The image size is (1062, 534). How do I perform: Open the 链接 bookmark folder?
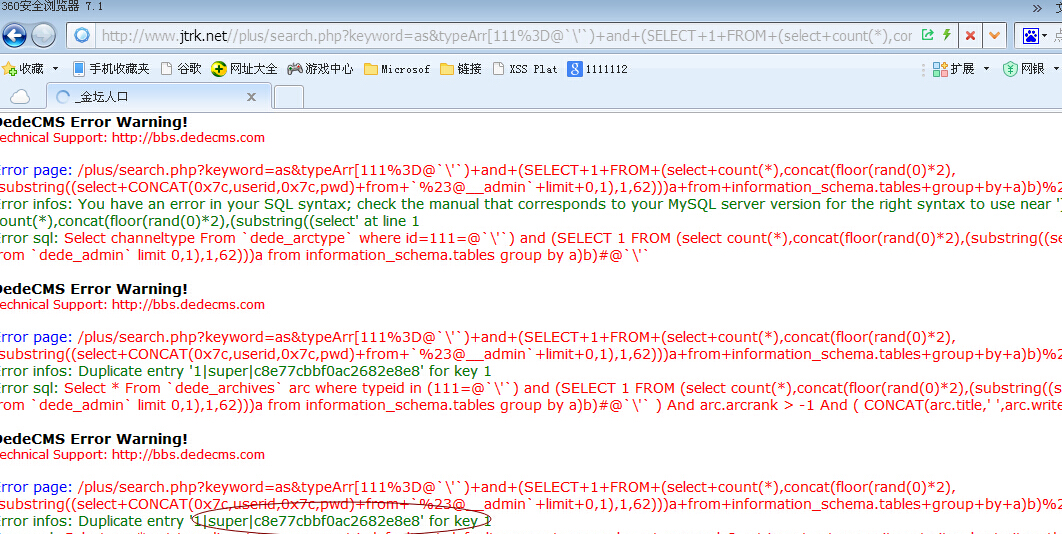click(461, 68)
